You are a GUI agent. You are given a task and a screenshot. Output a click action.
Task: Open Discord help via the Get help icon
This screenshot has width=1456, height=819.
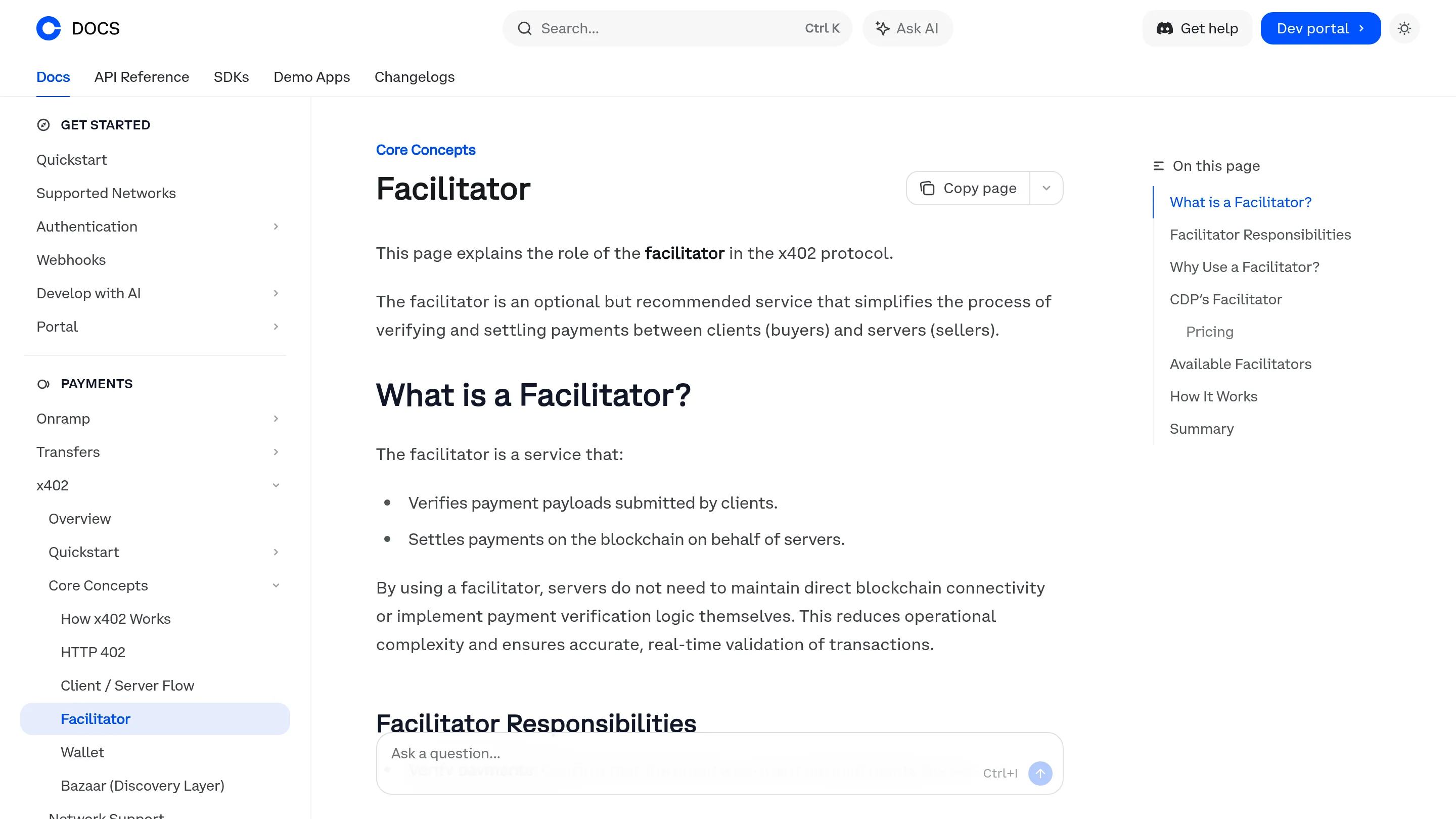pyautogui.click(x=1165, y=28)
